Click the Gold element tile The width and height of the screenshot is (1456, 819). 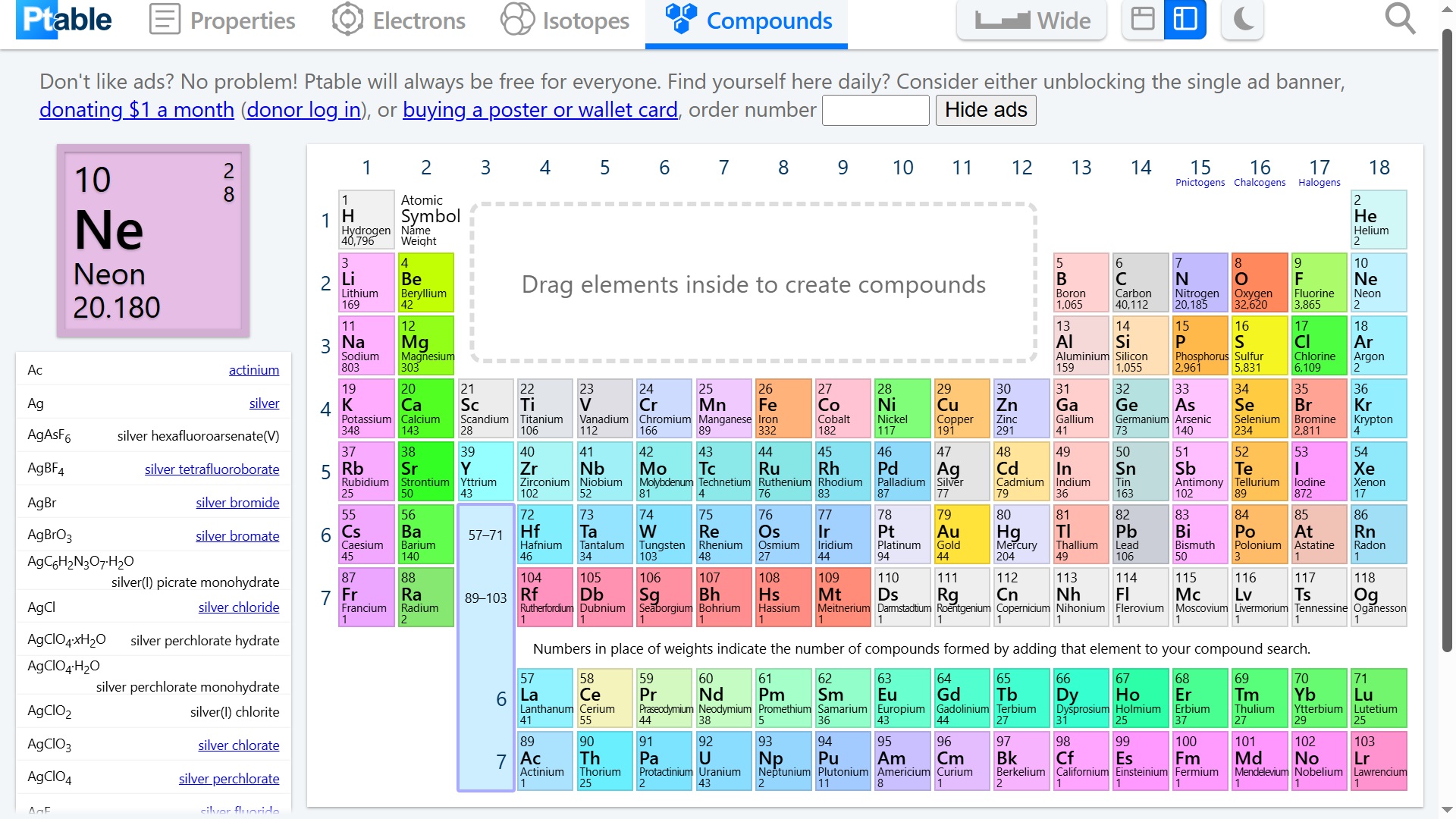pyautogui.click(x=962, y=535)
